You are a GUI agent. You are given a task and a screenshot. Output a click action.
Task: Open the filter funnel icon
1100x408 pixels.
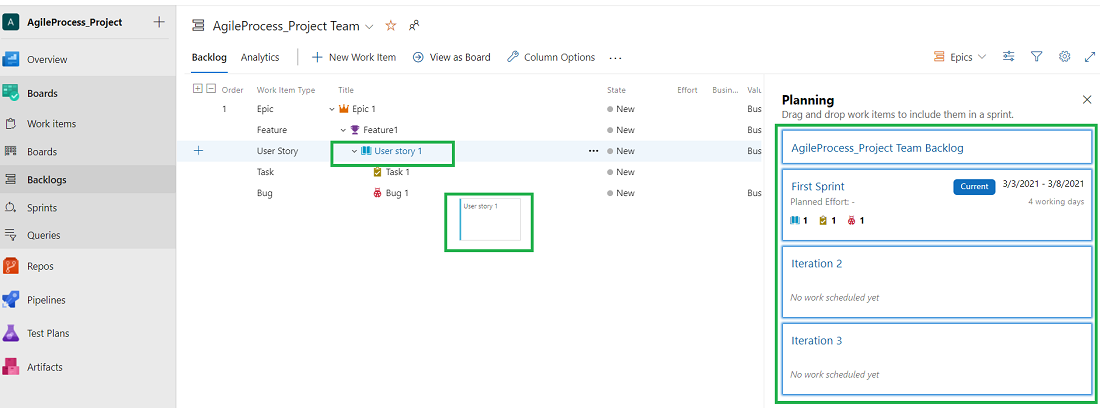point(1036,57)
